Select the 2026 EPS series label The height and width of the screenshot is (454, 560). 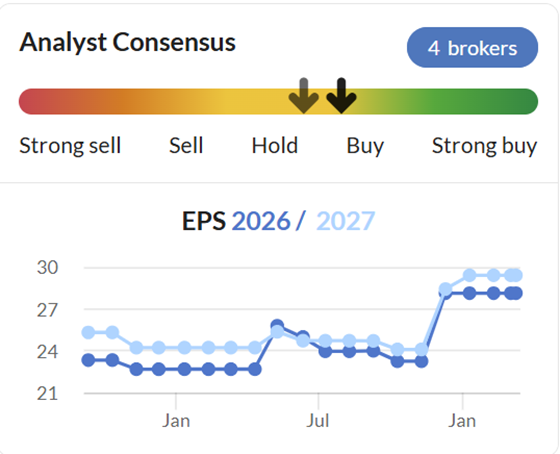(261, 221)
